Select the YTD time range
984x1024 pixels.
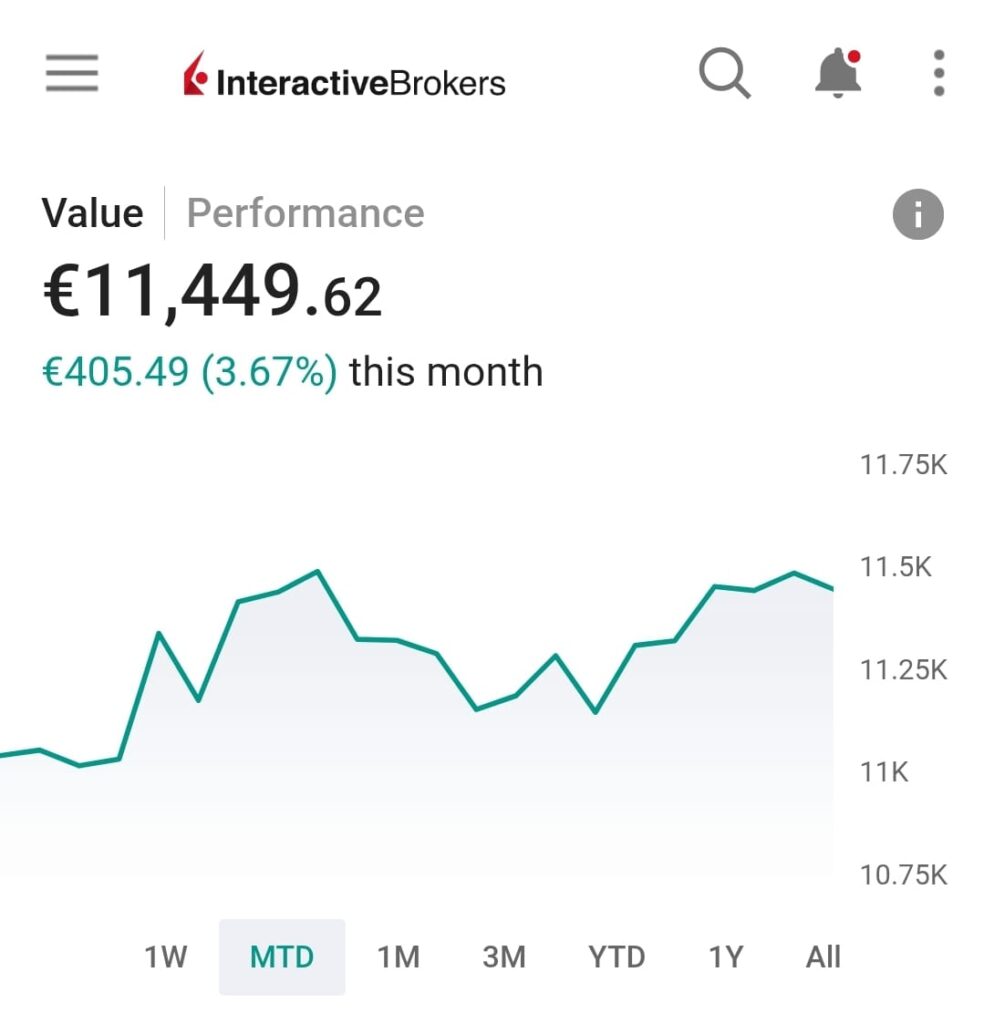616,957
